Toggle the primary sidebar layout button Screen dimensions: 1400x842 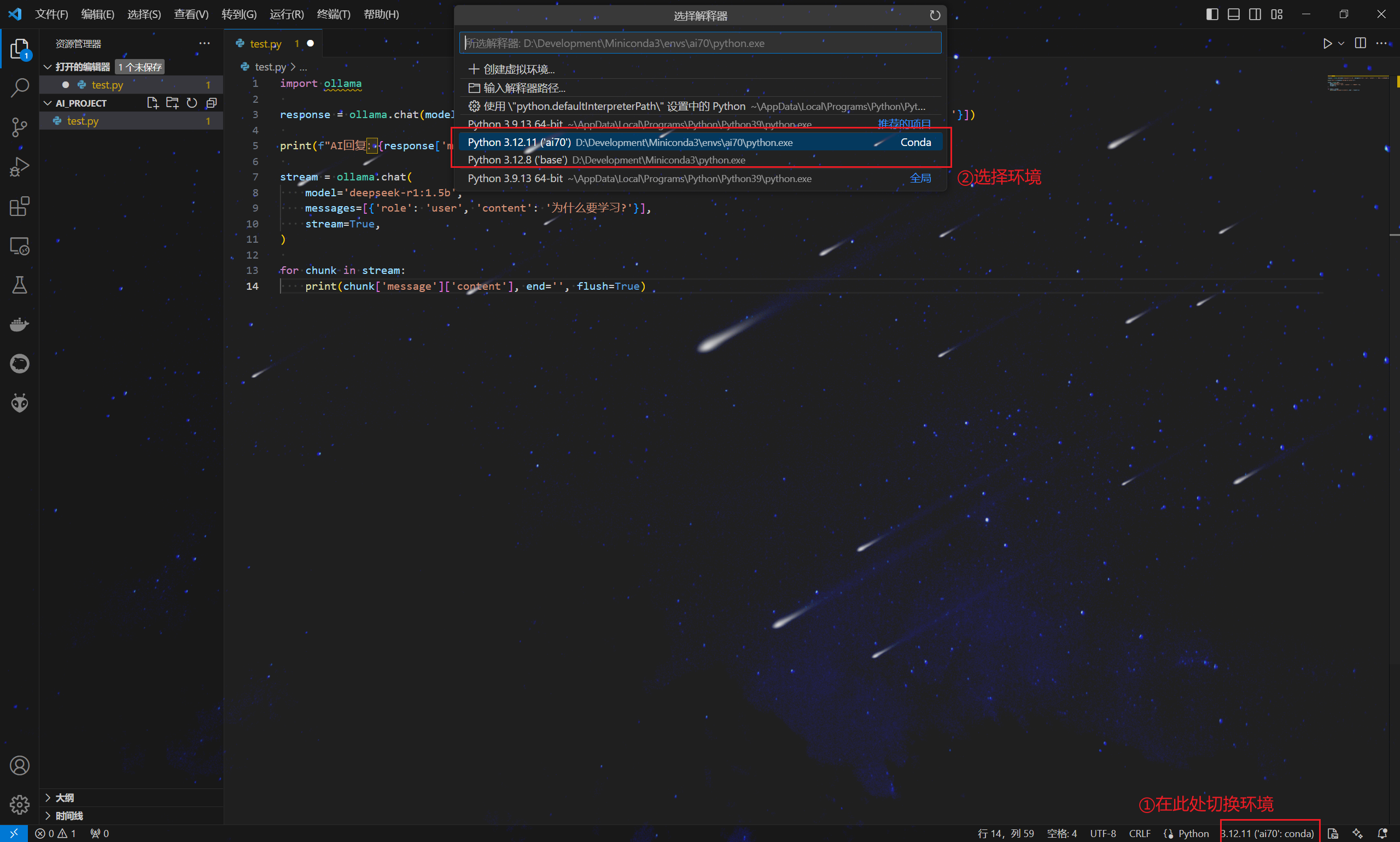(1211, 14)
